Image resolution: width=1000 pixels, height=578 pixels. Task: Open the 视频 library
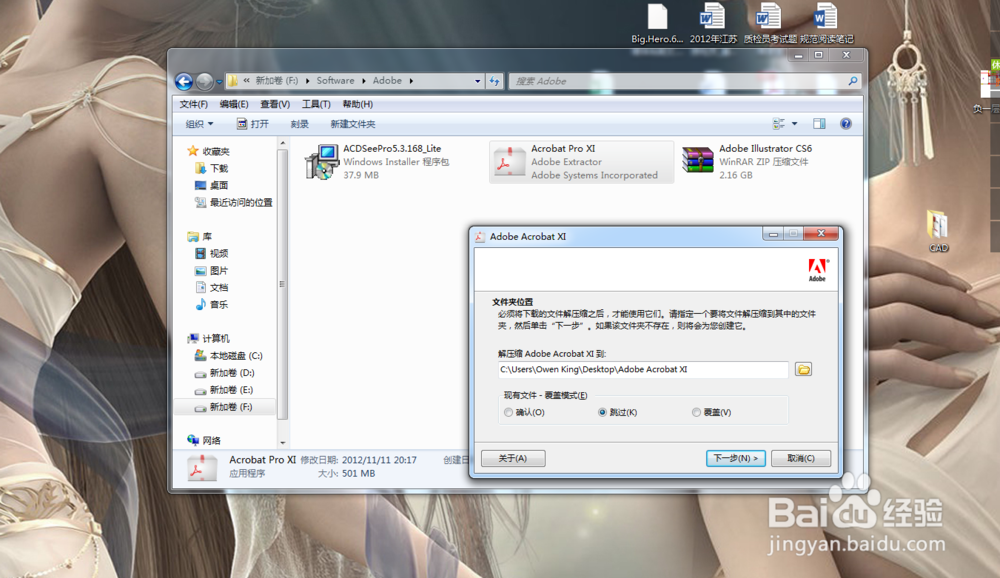(x=211, y=253)
